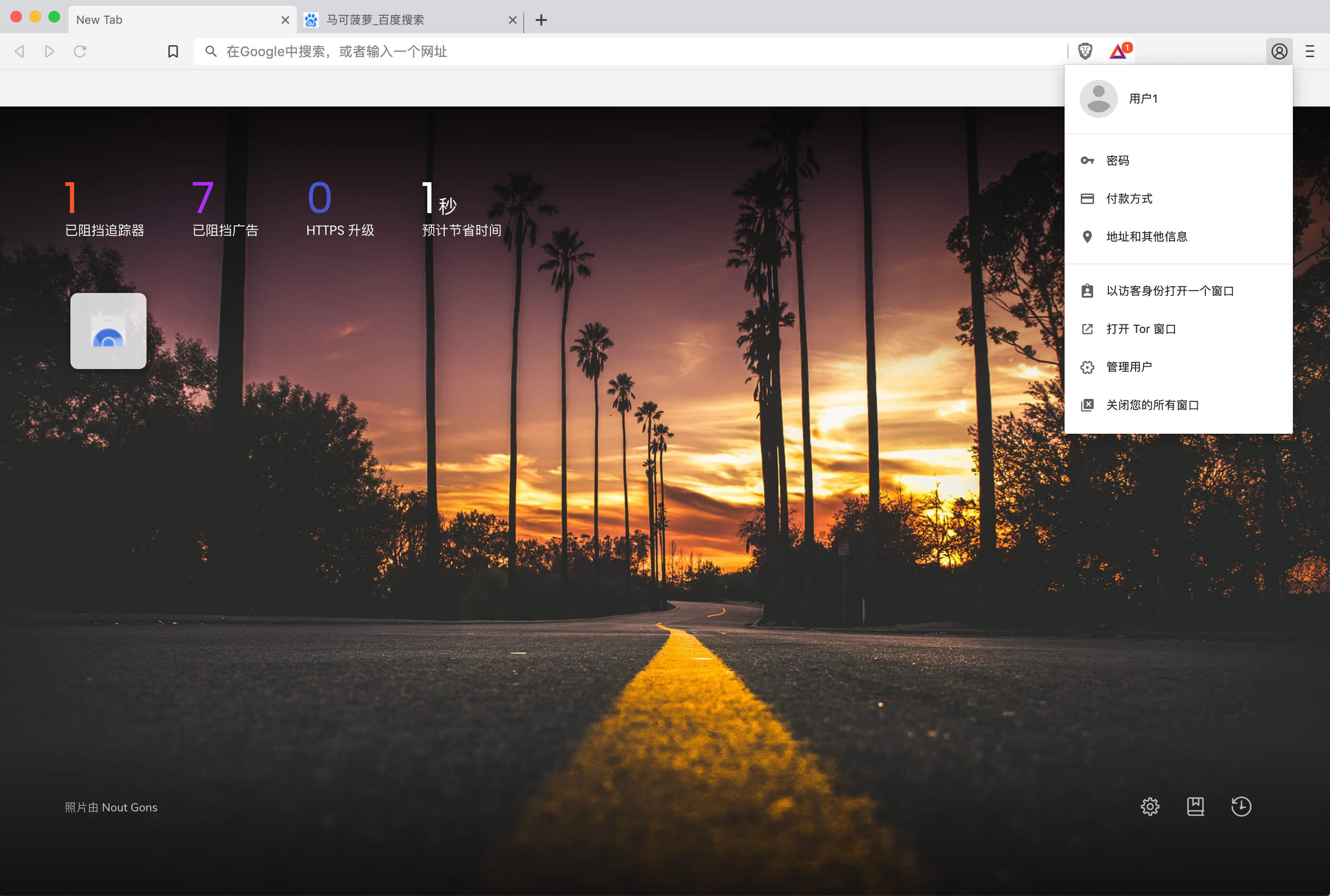Click the macOS green fullscreen window button

pos(54,17)
